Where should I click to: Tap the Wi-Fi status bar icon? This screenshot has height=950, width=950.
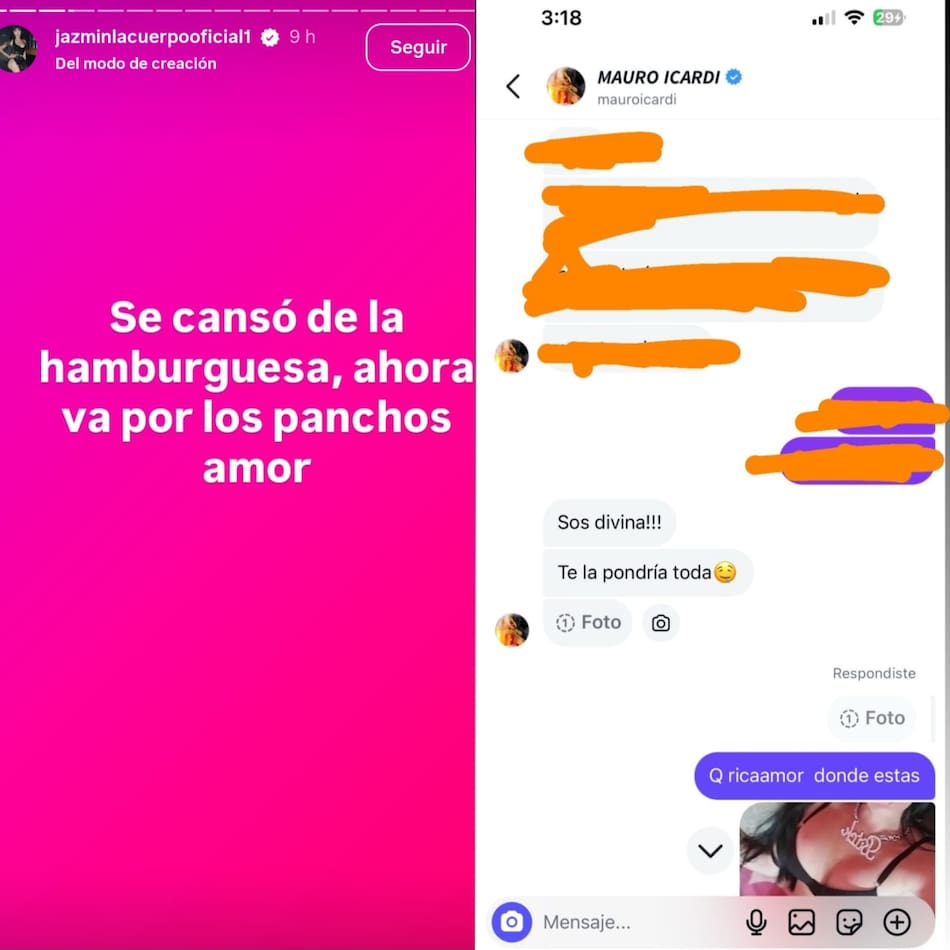coord(854,18)
